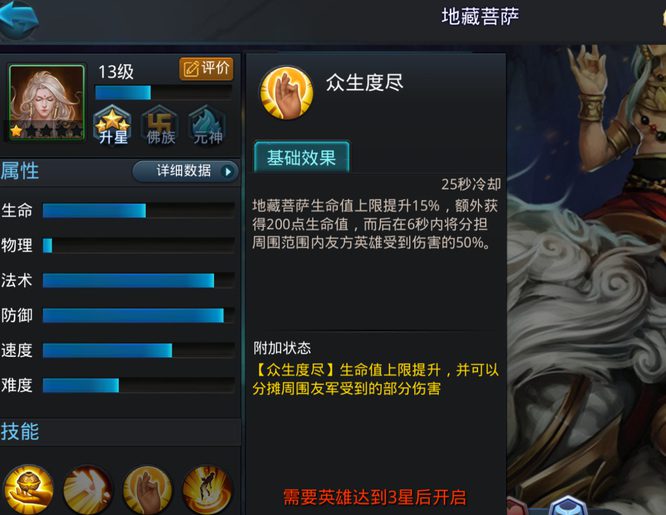Click the 技能 section header

point(20,432)
